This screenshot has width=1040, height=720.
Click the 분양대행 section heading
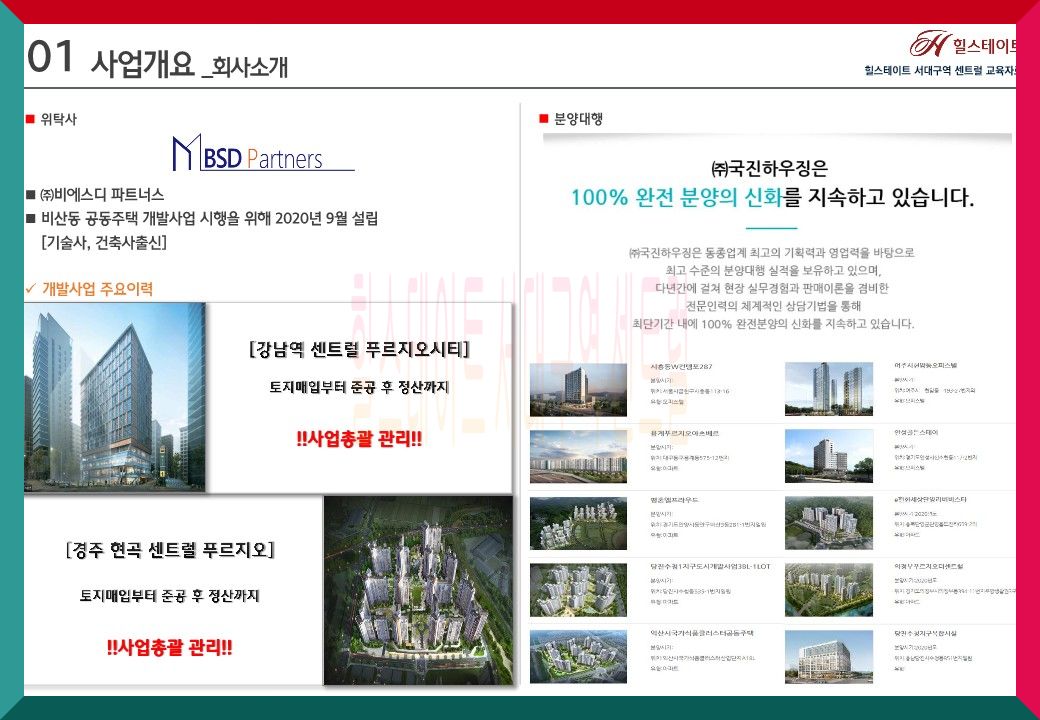578,119
